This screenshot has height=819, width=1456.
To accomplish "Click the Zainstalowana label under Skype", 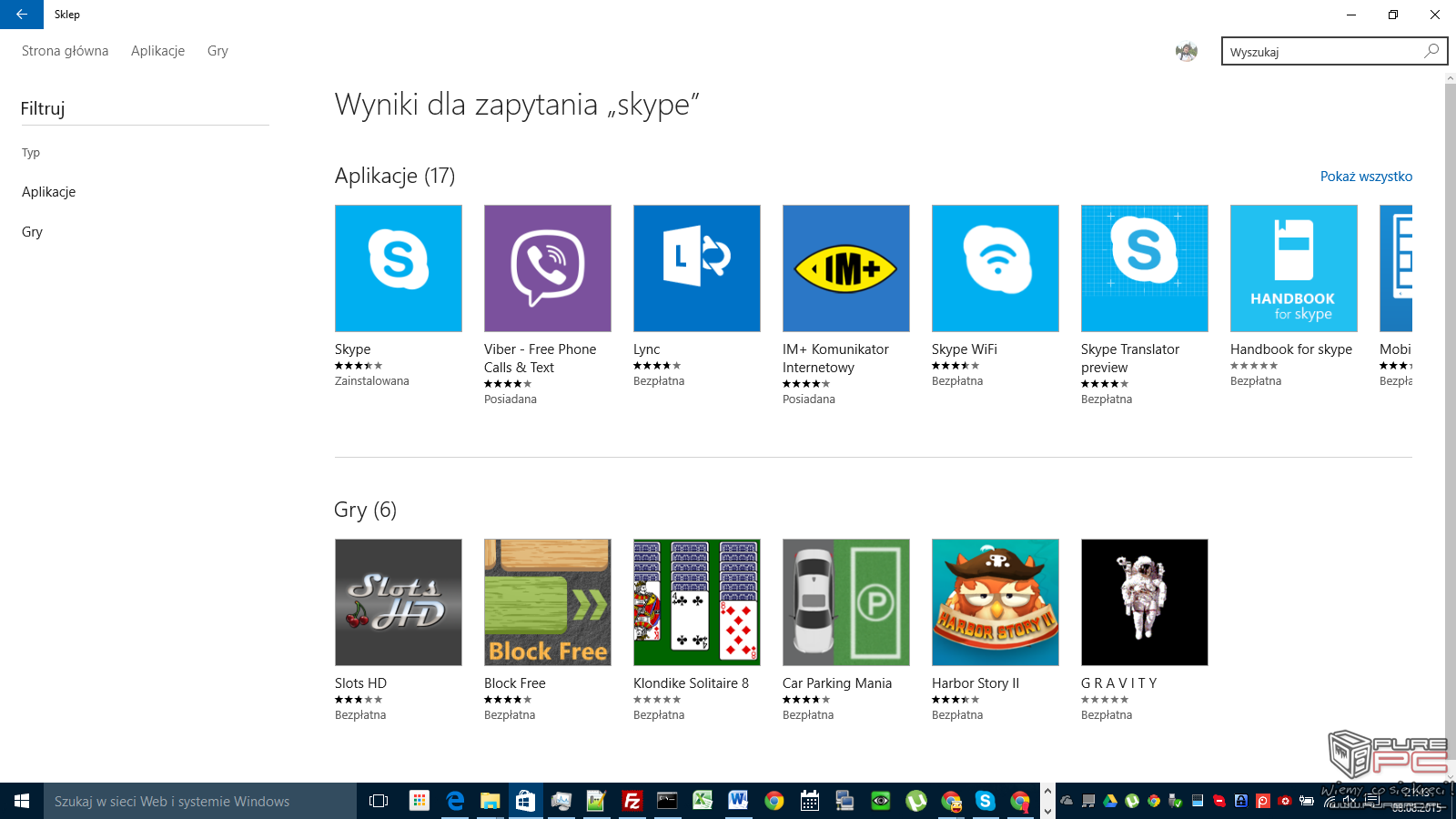I will (371, 381).
